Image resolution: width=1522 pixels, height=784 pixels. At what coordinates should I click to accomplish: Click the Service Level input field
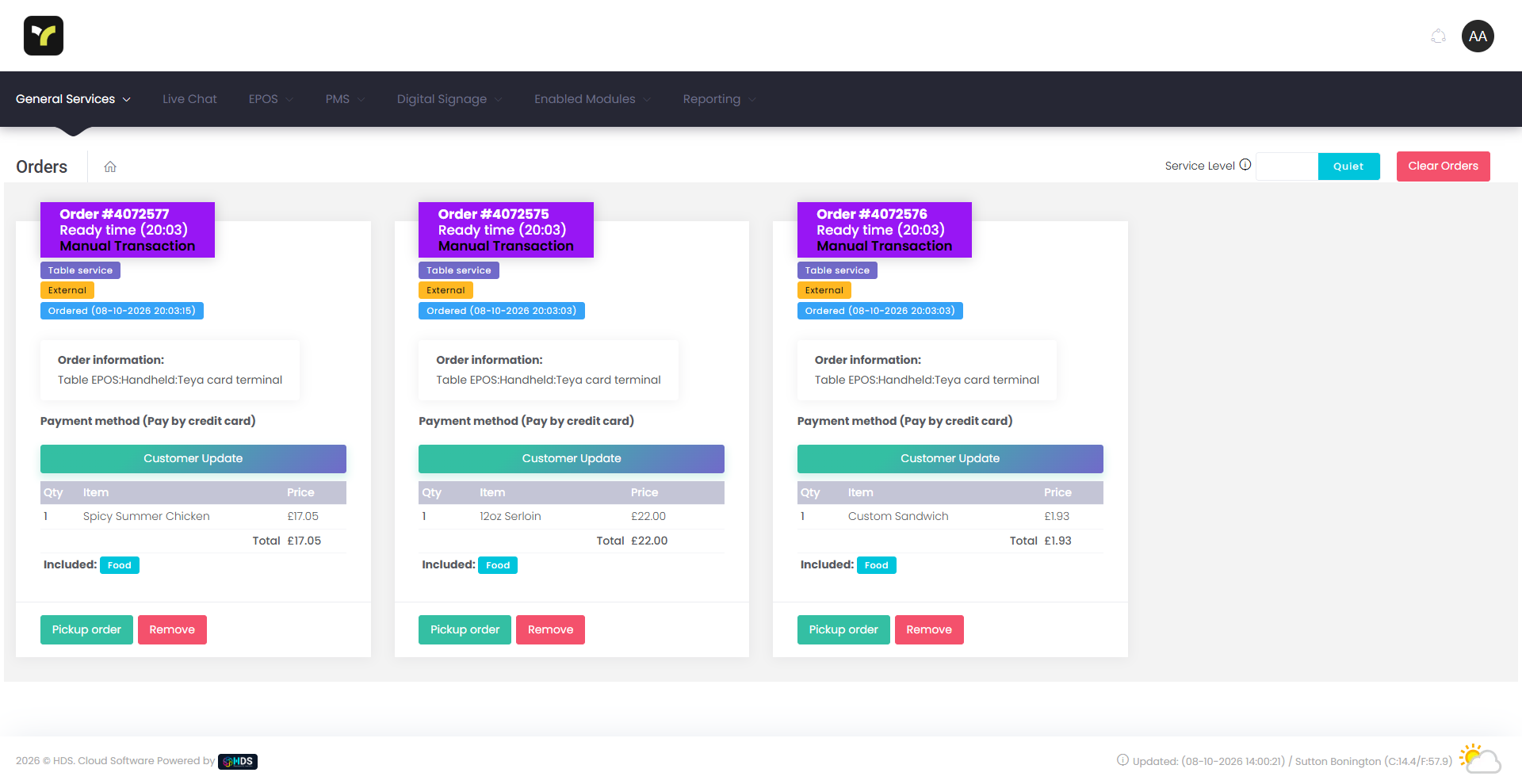(x=1287, y=166)
